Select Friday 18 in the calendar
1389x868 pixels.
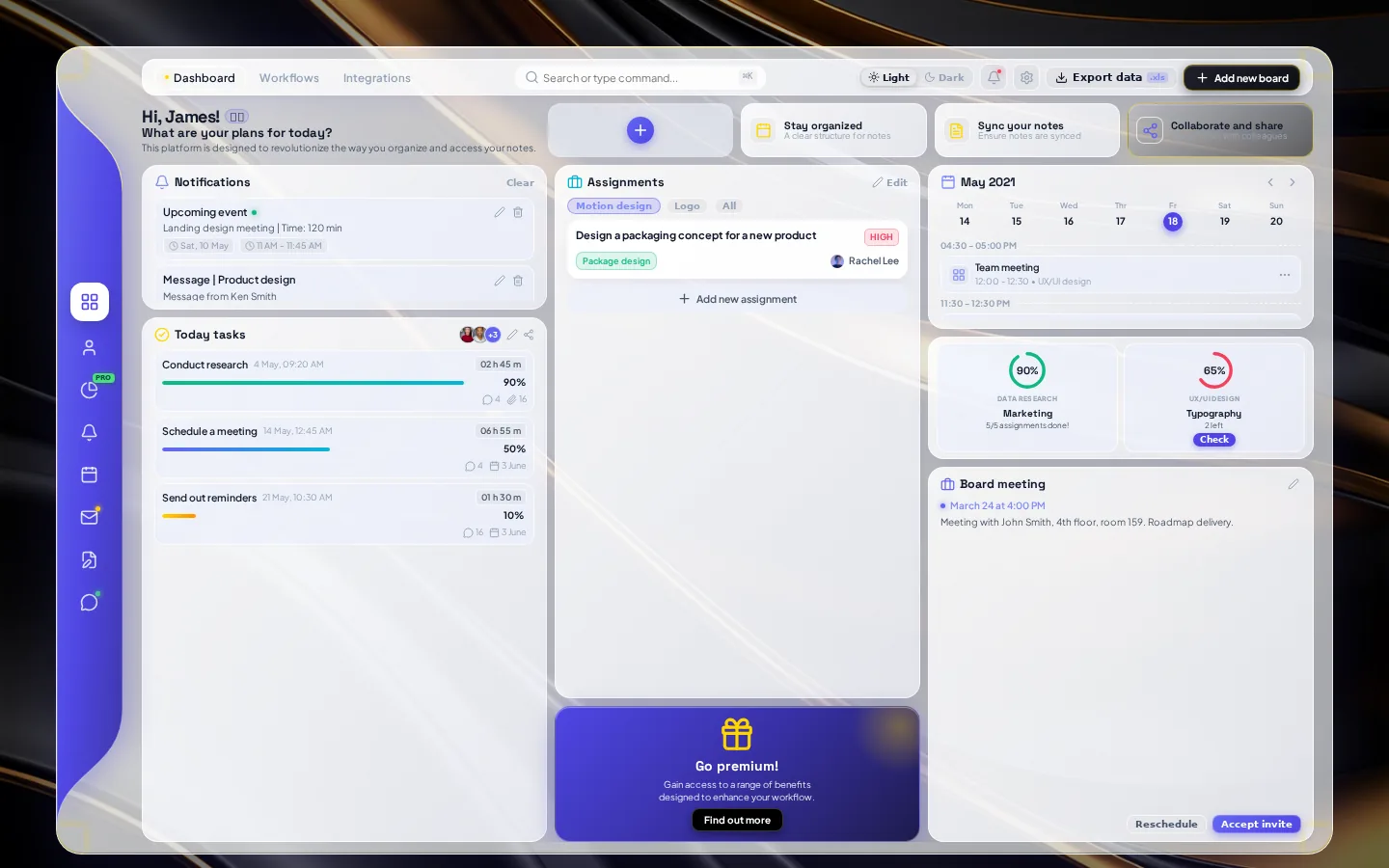click(1172, 221)
